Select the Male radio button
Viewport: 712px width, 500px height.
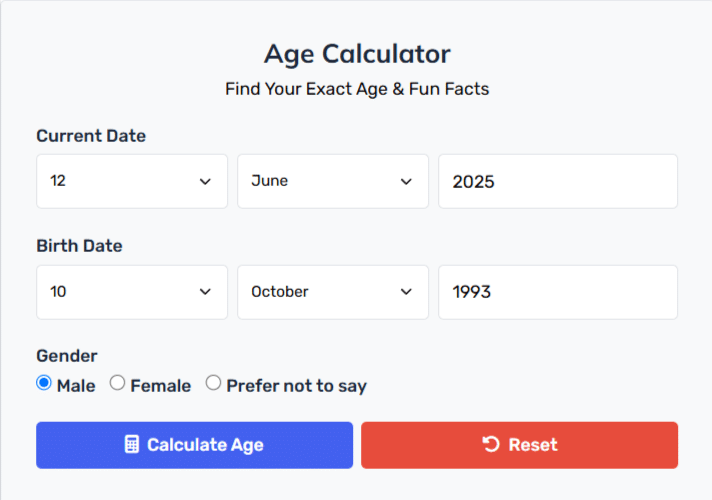tap(44, 383)
